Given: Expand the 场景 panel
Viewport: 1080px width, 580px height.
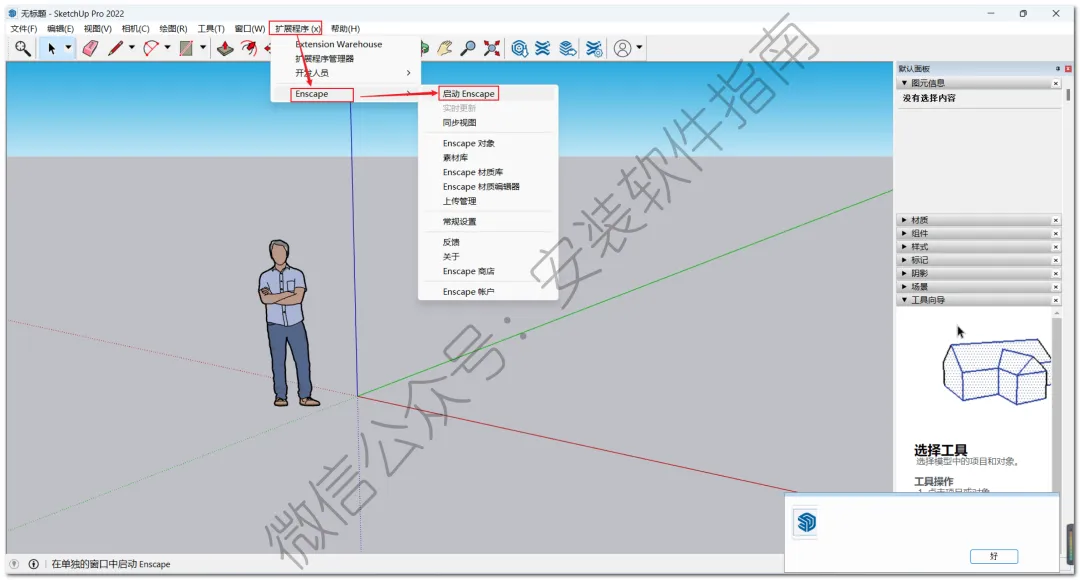Looking at the screenshot, I should coord(904,287).
